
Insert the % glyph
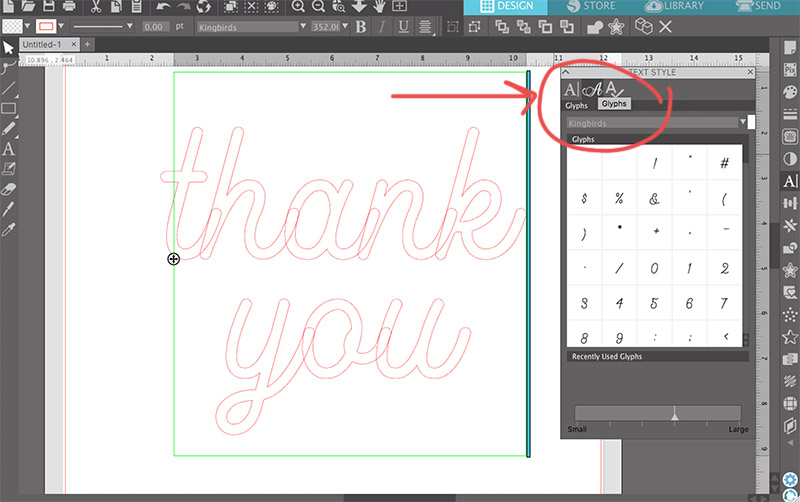(x=619, y=198)
